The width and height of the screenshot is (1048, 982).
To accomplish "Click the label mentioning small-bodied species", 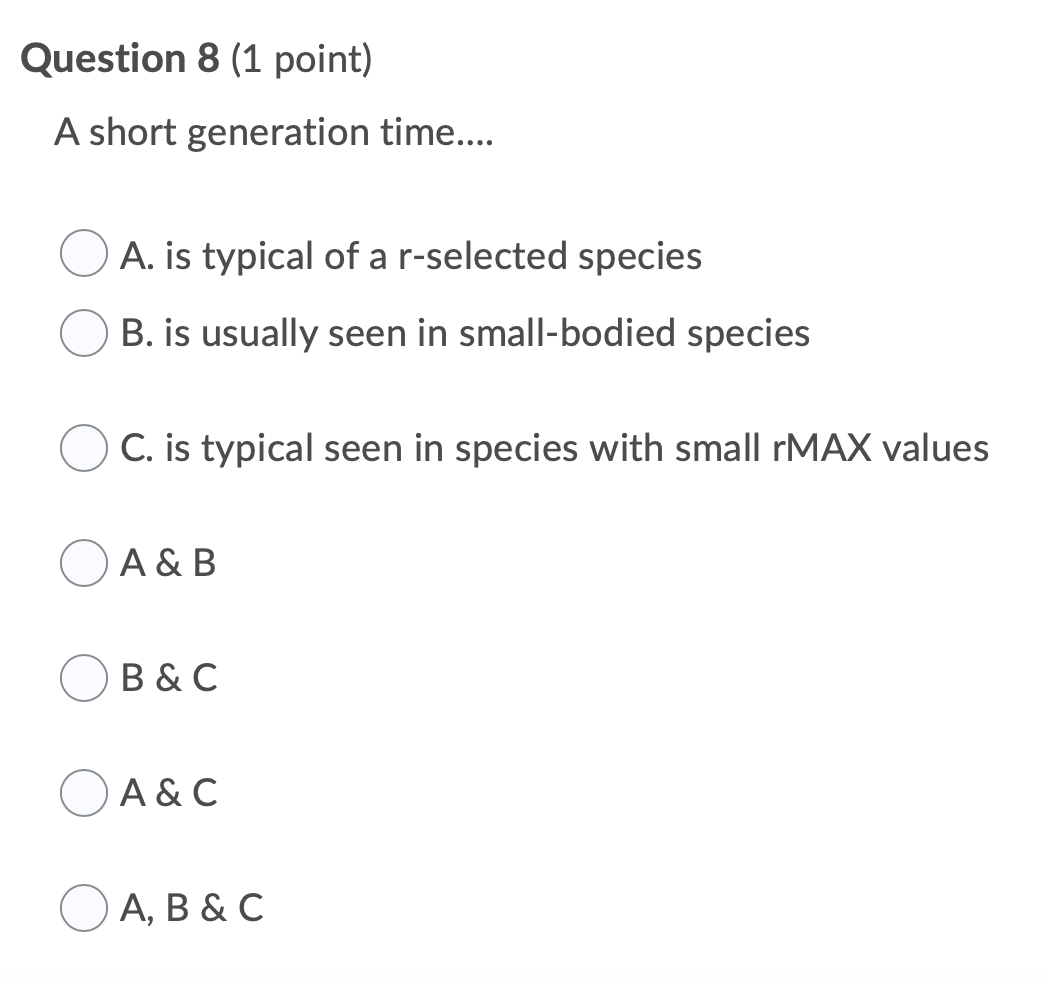I will [x=460, y=333].
